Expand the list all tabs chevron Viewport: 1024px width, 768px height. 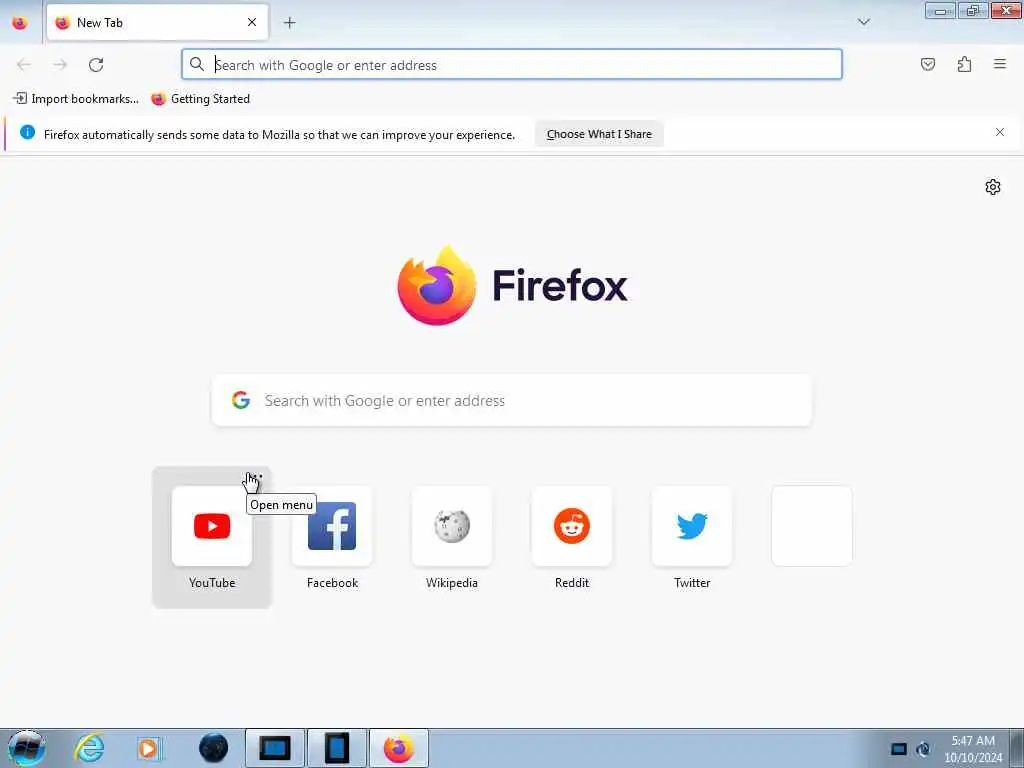coord(863,22)
